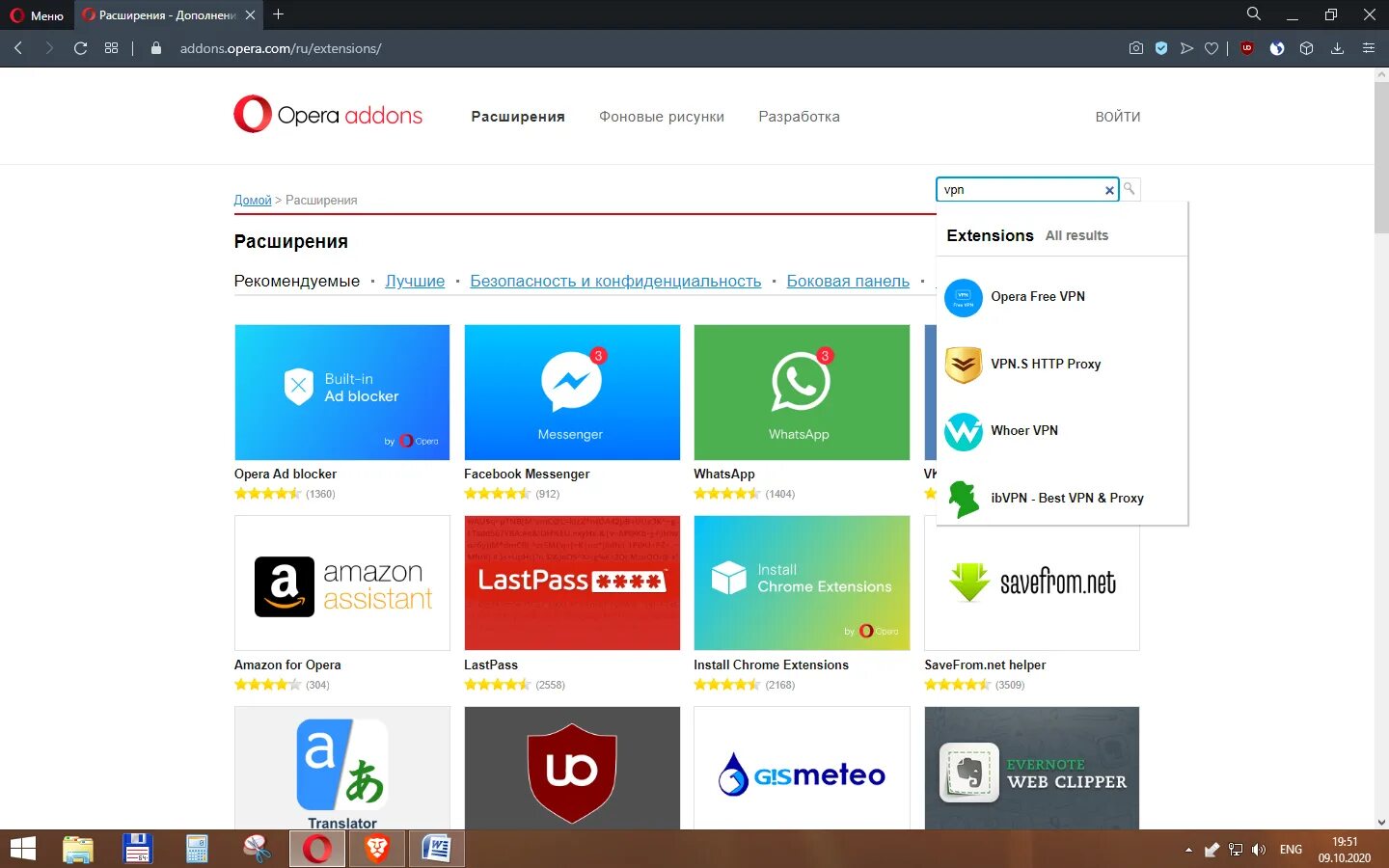
Task: Open All results in the search dropdown
Action: pyautogui.click(x=1076, y=235)
